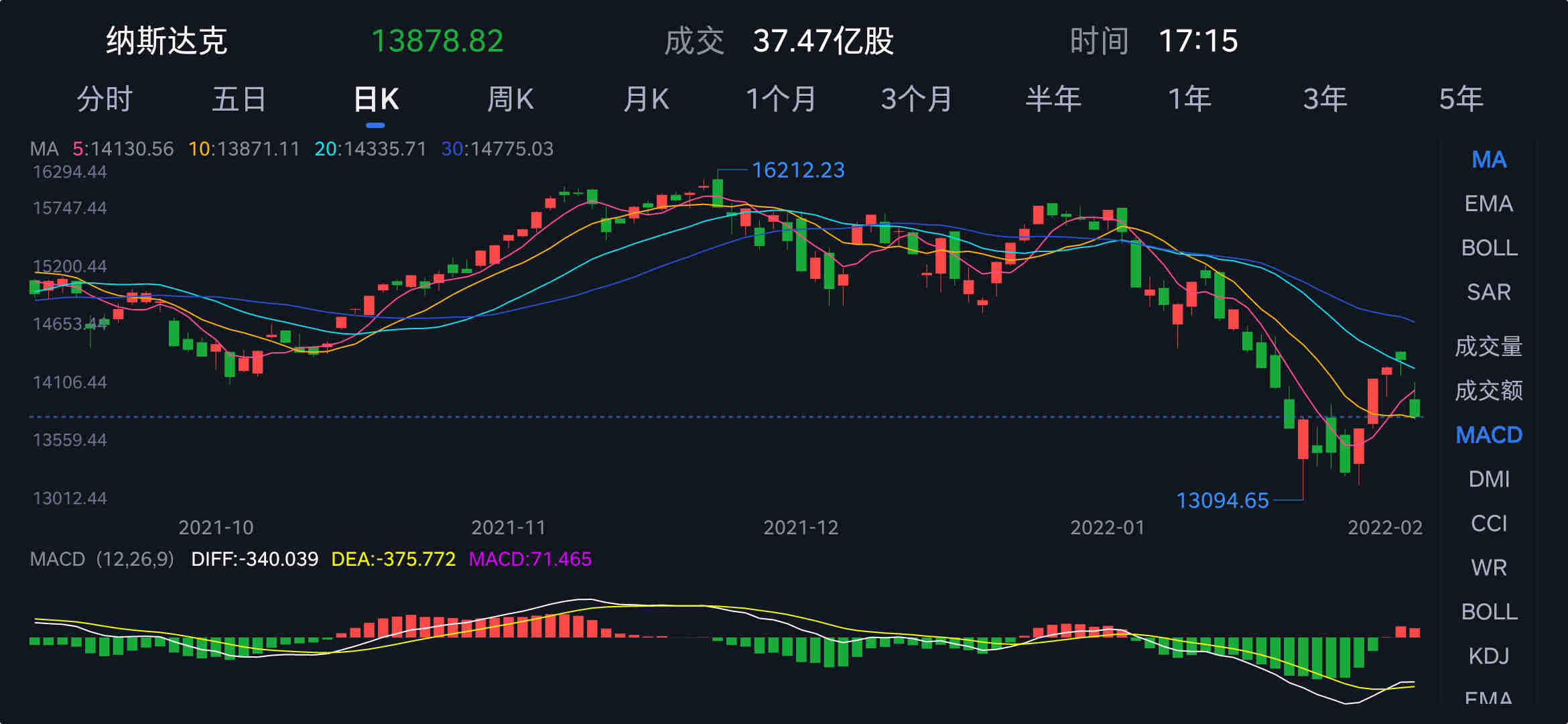Click the 14106.44 price axis label
This screenshot has width=1568, height=724.
point(70,383)
